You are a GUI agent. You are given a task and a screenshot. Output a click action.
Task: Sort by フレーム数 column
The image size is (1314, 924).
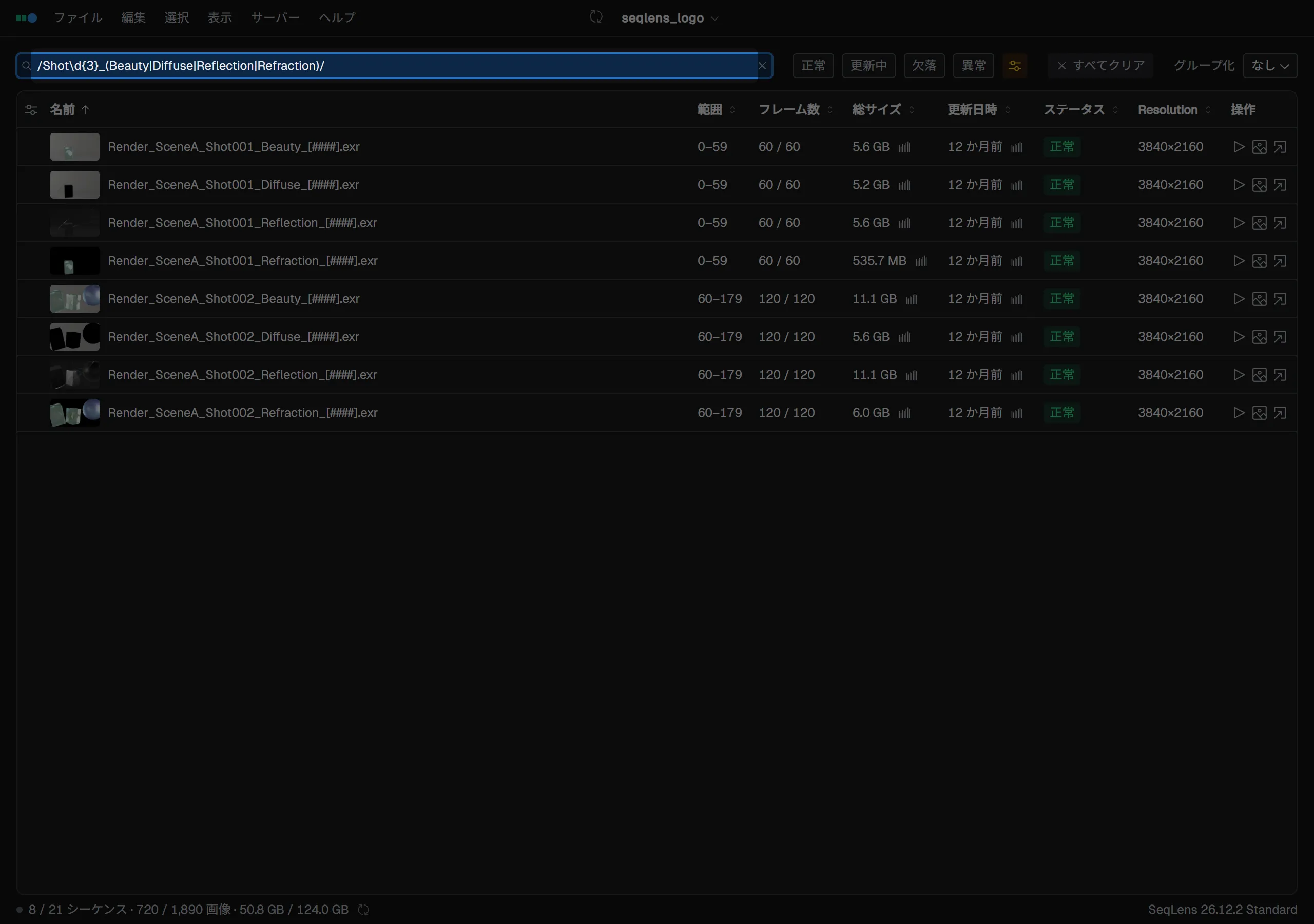coord(796,110)
